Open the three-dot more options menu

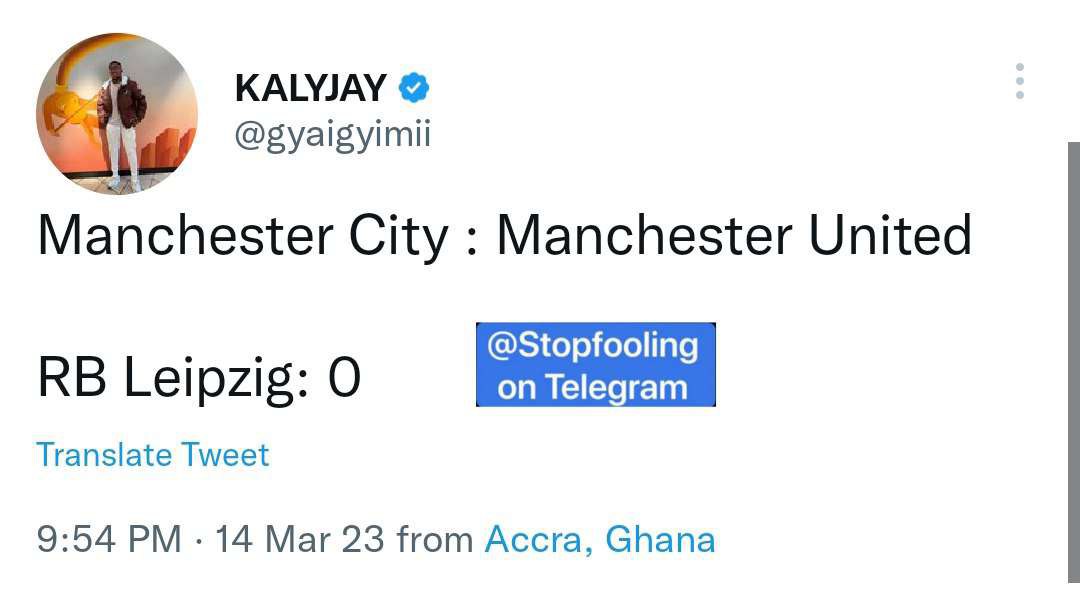(1019, 81)
